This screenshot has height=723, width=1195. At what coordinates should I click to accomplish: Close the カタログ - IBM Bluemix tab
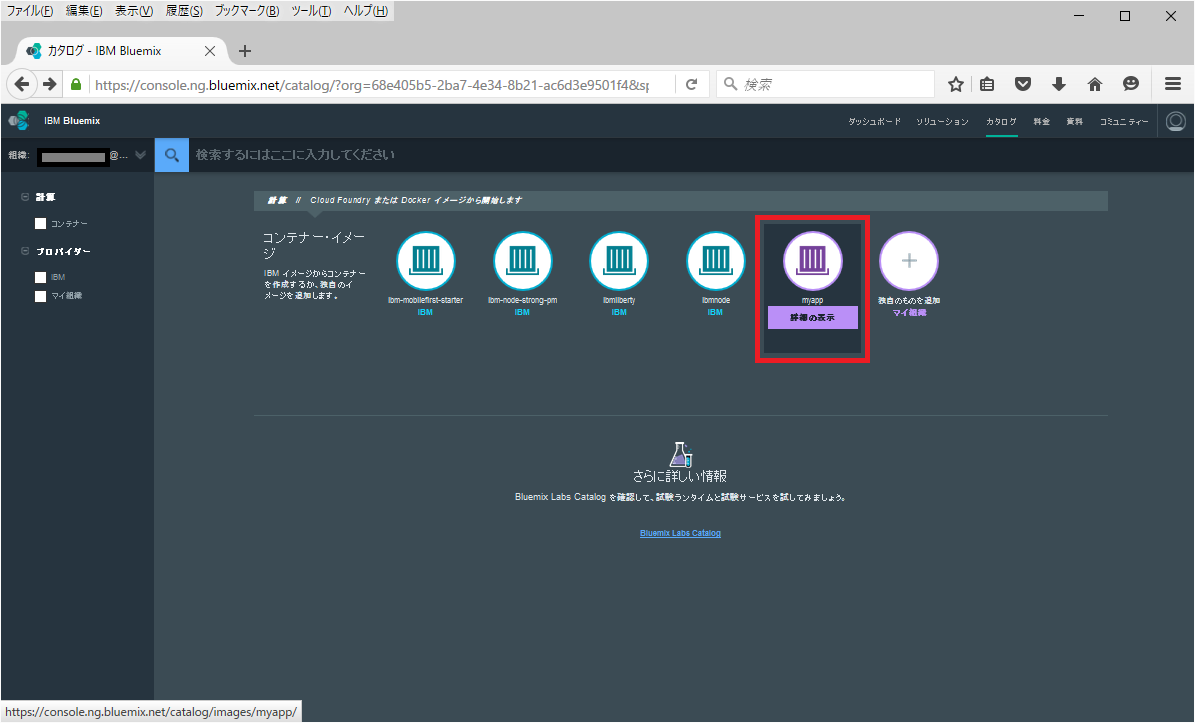click(x=210, y=51)
